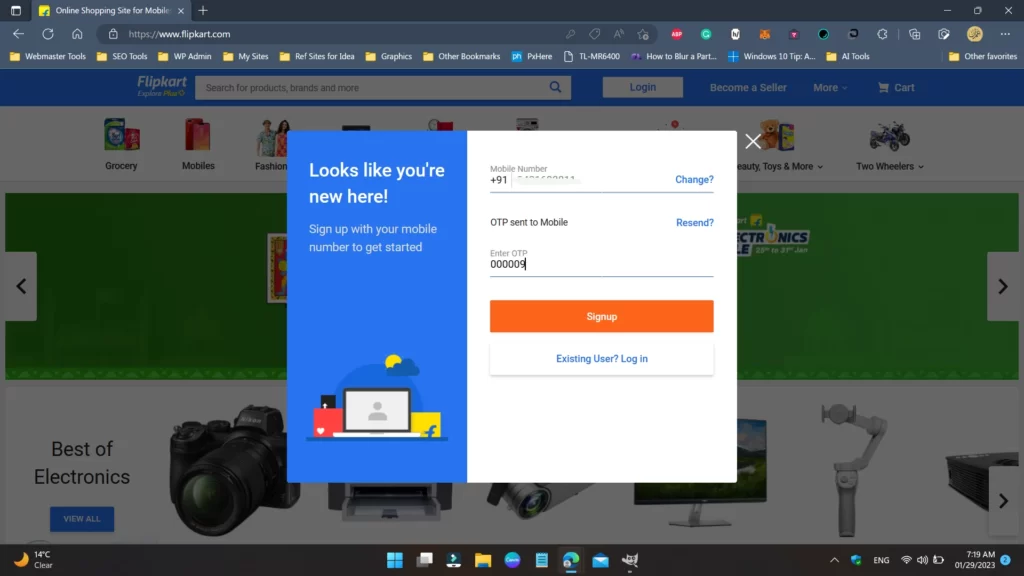Click VIEW ALL for Best of Electronics
The image size is (1024, 576).
pyautogui.click(x=82, y=519)
